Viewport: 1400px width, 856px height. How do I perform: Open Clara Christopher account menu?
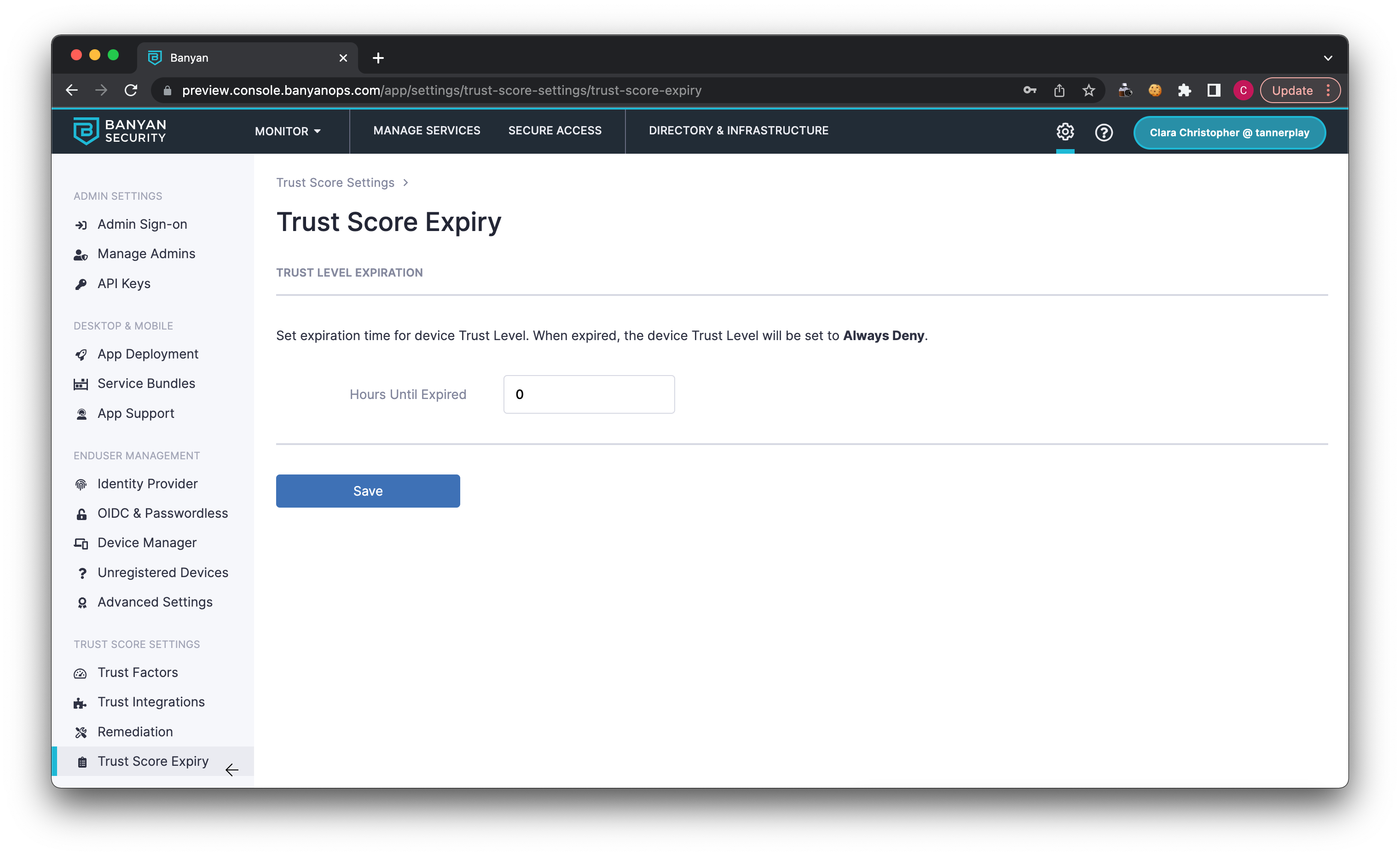(1229, 133)
